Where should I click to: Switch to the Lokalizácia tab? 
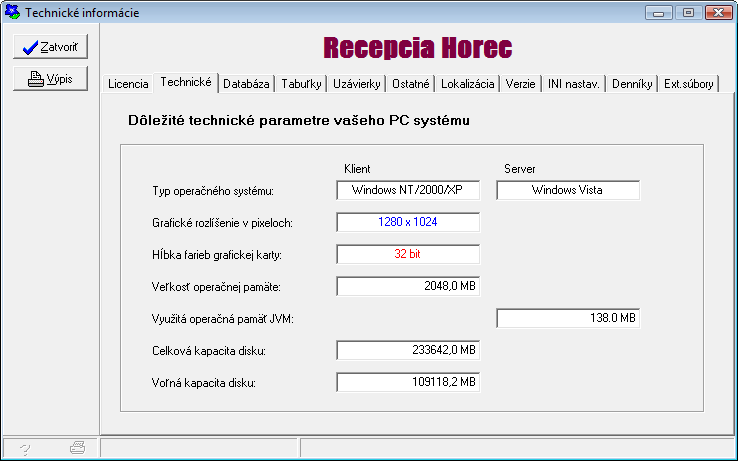click(468, 85)
